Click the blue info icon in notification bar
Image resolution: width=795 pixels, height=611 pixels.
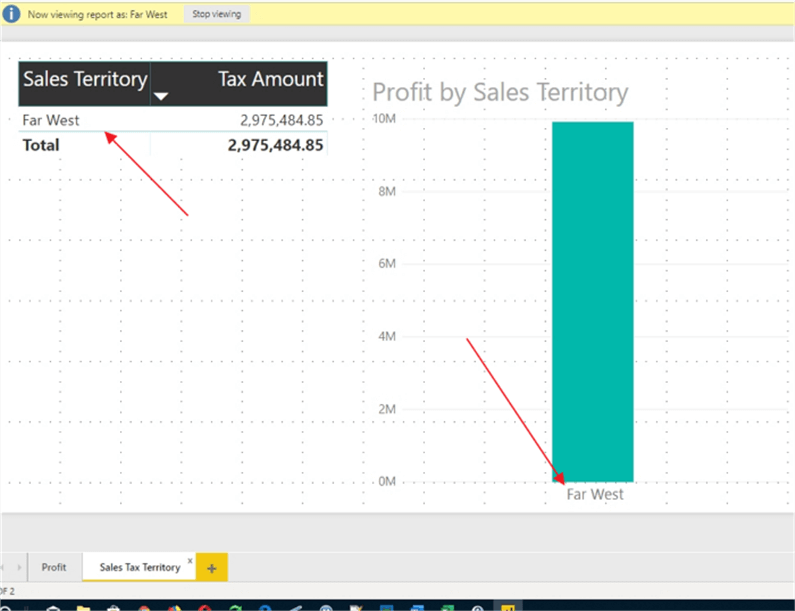pos(12,15)
